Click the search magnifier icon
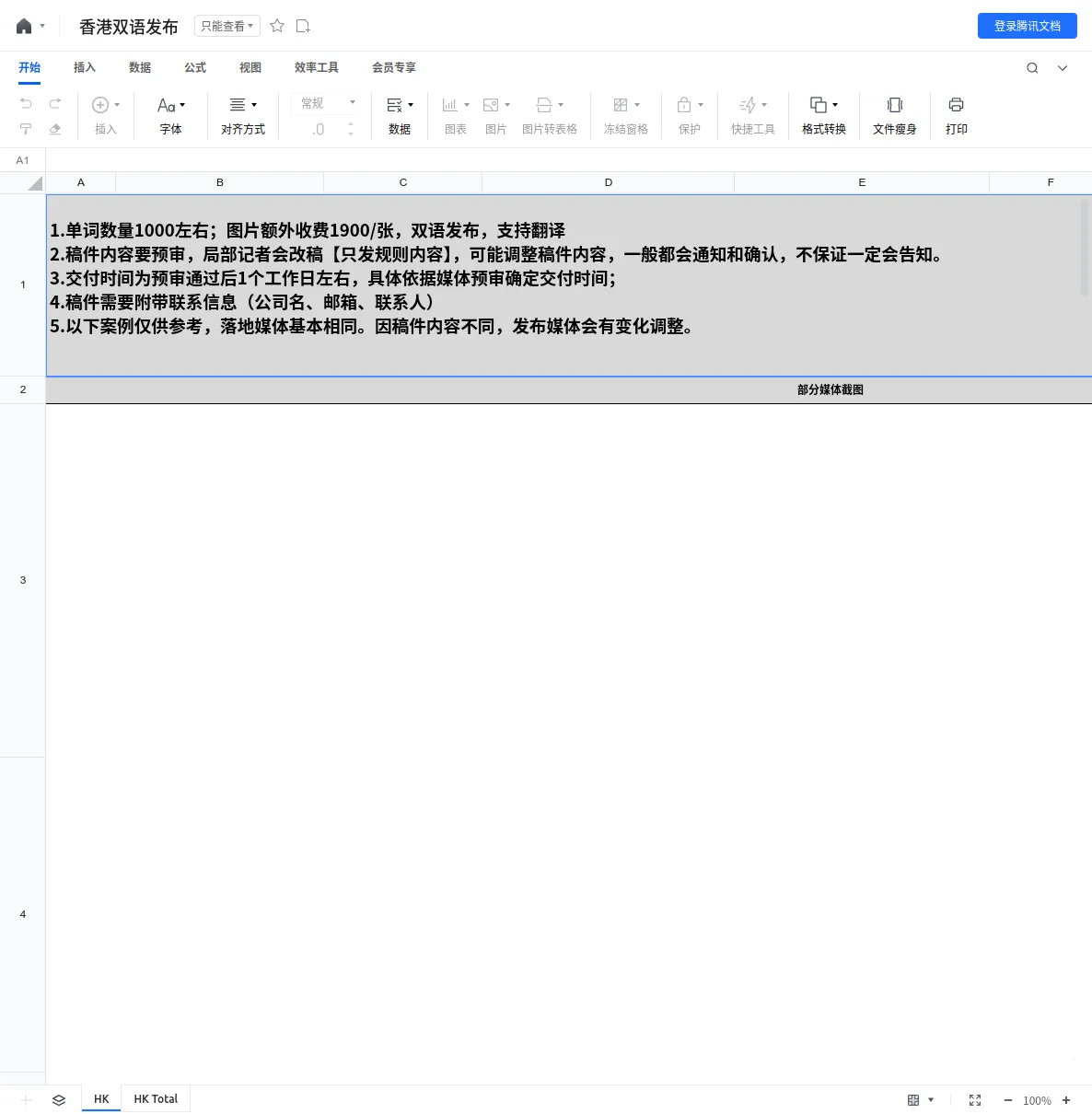The height and width of the screenshot is (1114, 1092). coord(1032,67)
